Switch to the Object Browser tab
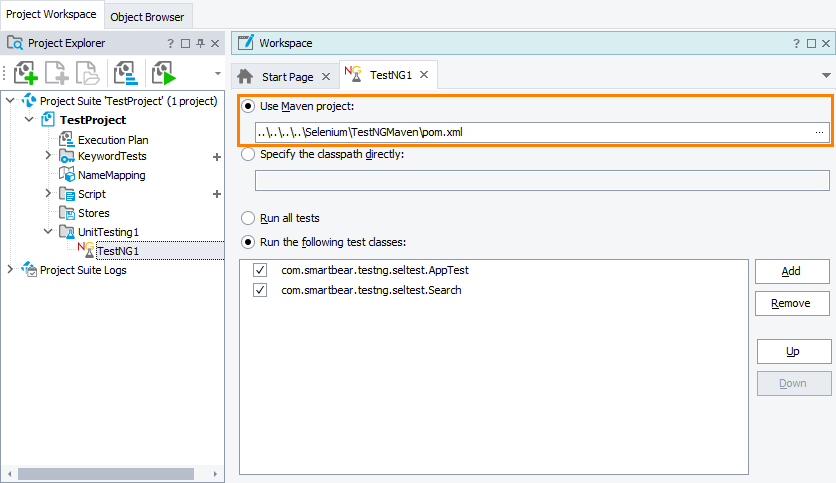Image resolution: width=836 pixels, height=483 pixels. tap(149, 15)
